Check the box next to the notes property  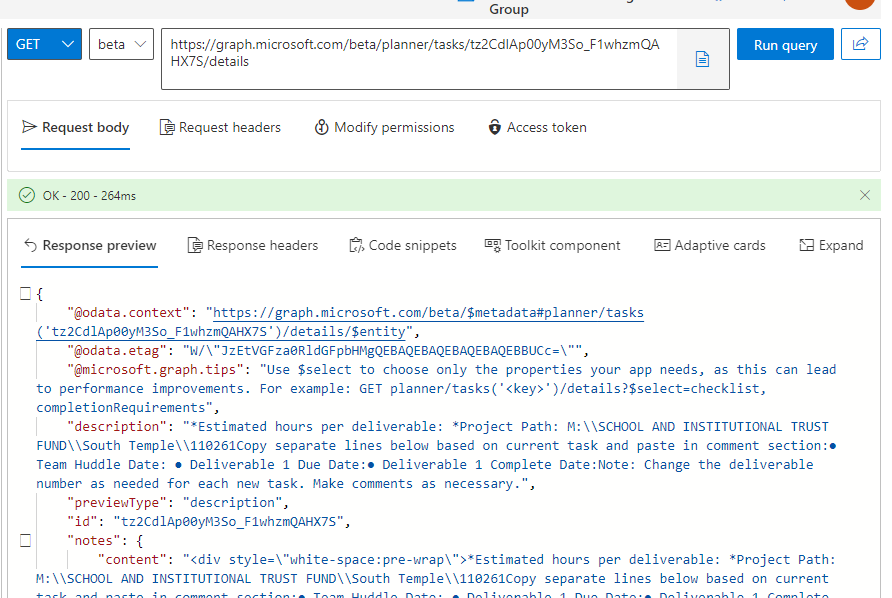pos(25,540)
